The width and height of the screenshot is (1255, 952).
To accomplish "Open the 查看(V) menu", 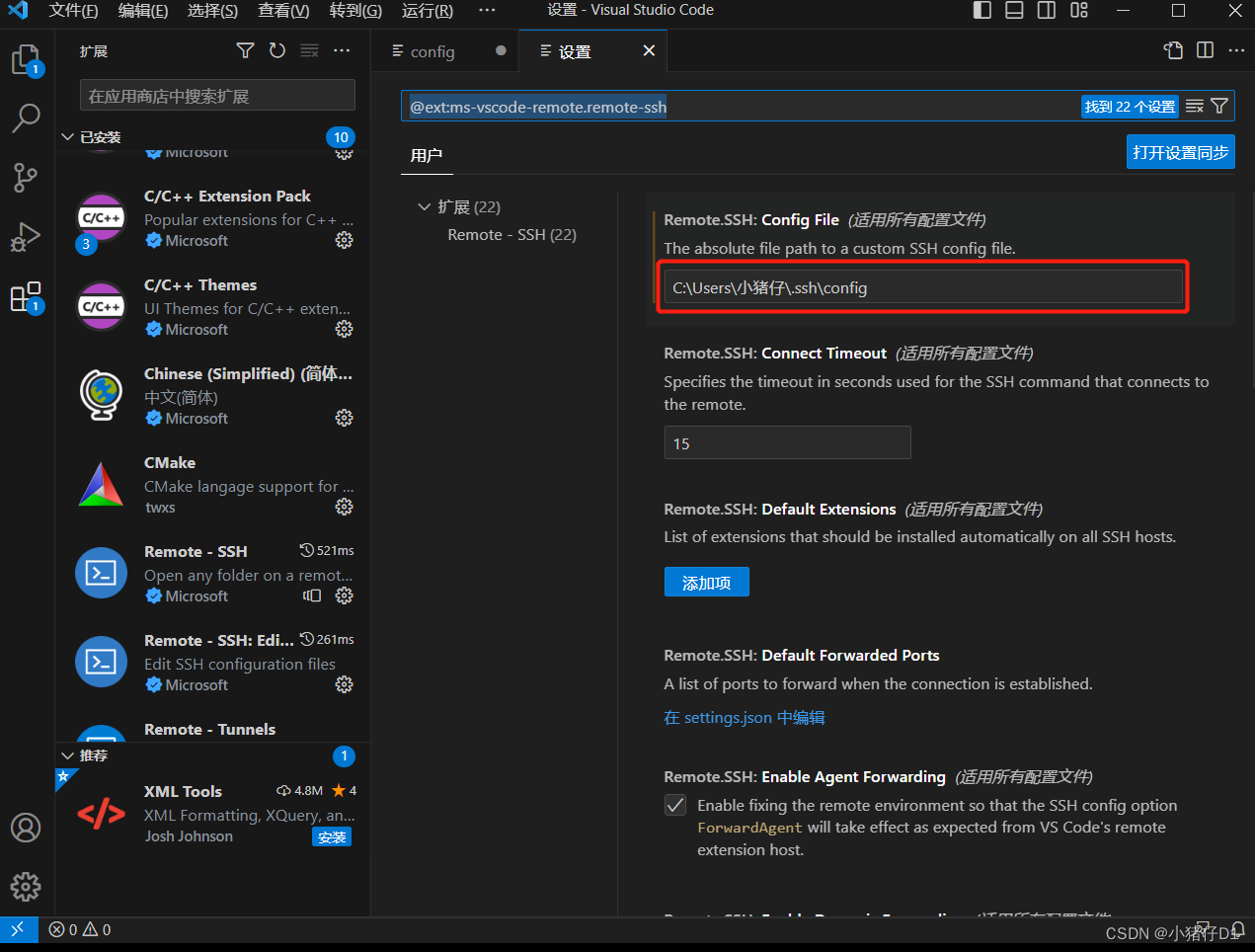I will [283, 11].
